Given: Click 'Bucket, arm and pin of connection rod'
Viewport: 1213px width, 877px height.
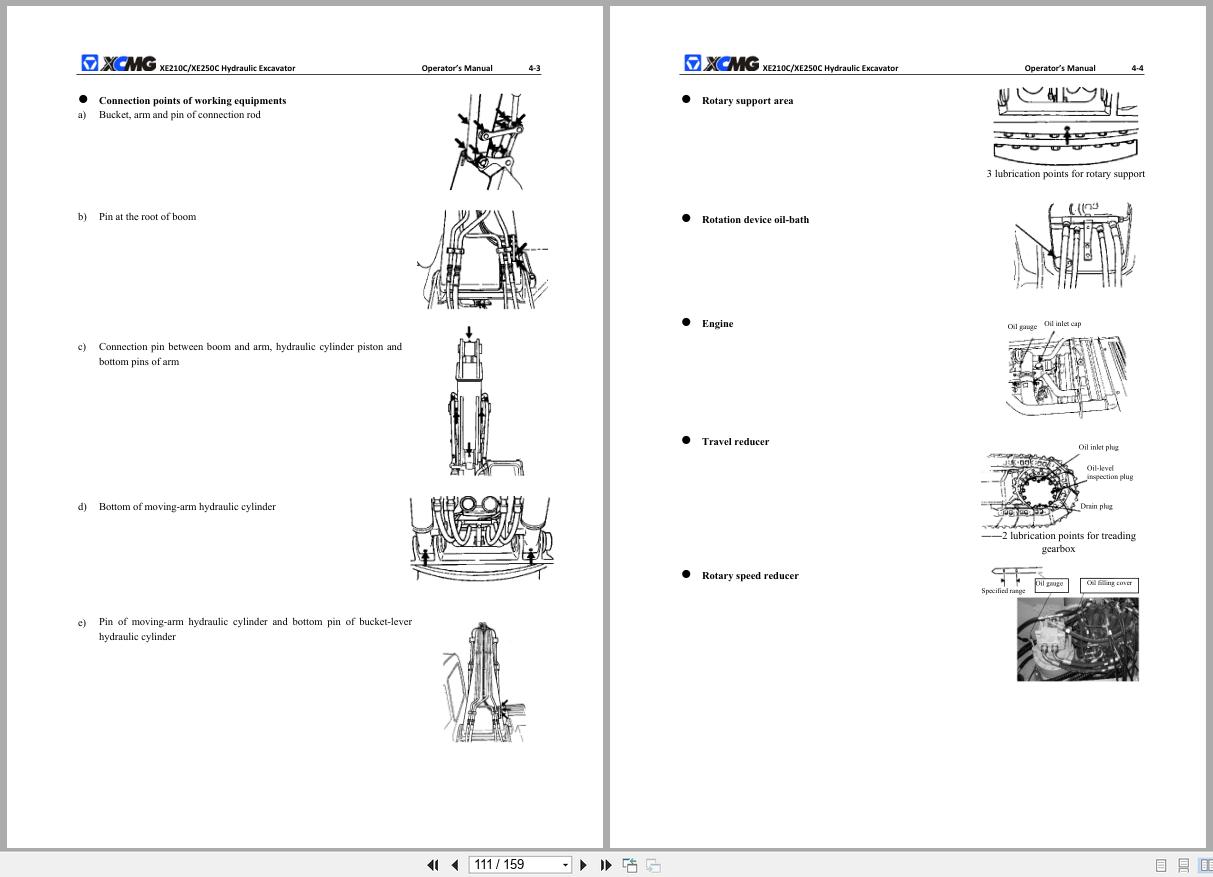Looking at the screenshot, I should 180,115.
